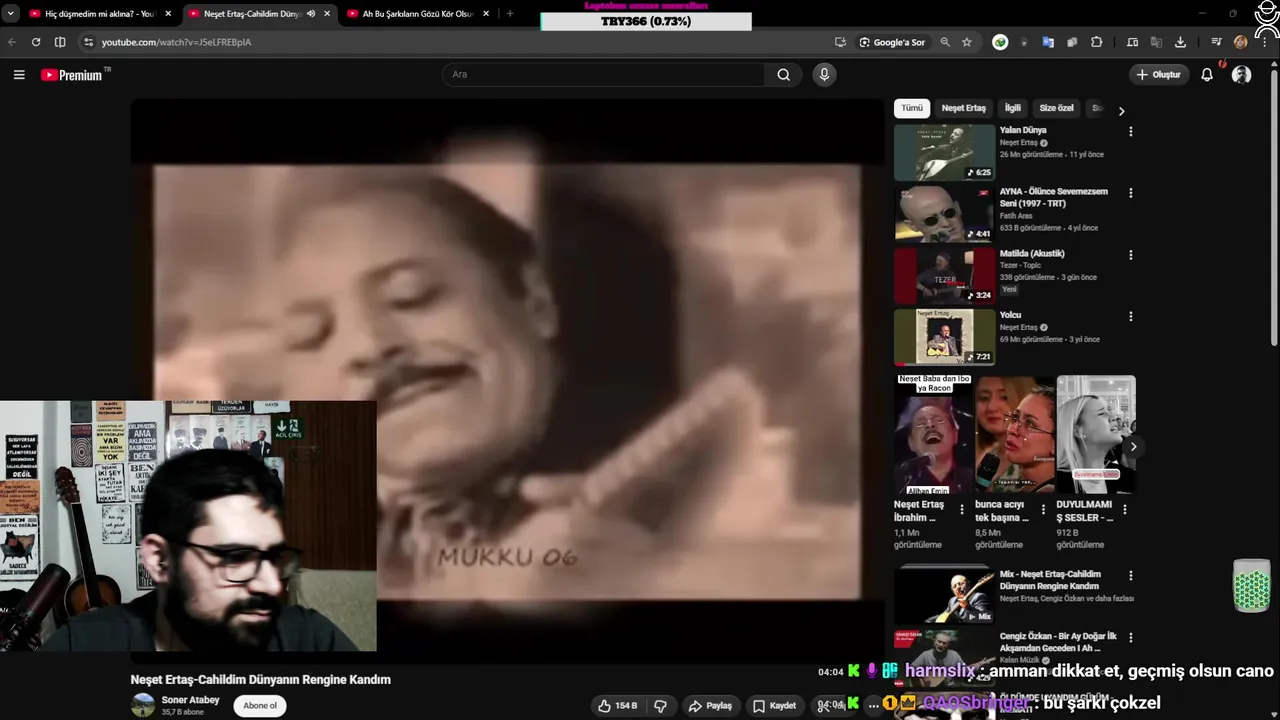The height and width of the screenshot is (720, 1280).
Task: Start voice search with microphone icon
Action: tap(824, 75)
